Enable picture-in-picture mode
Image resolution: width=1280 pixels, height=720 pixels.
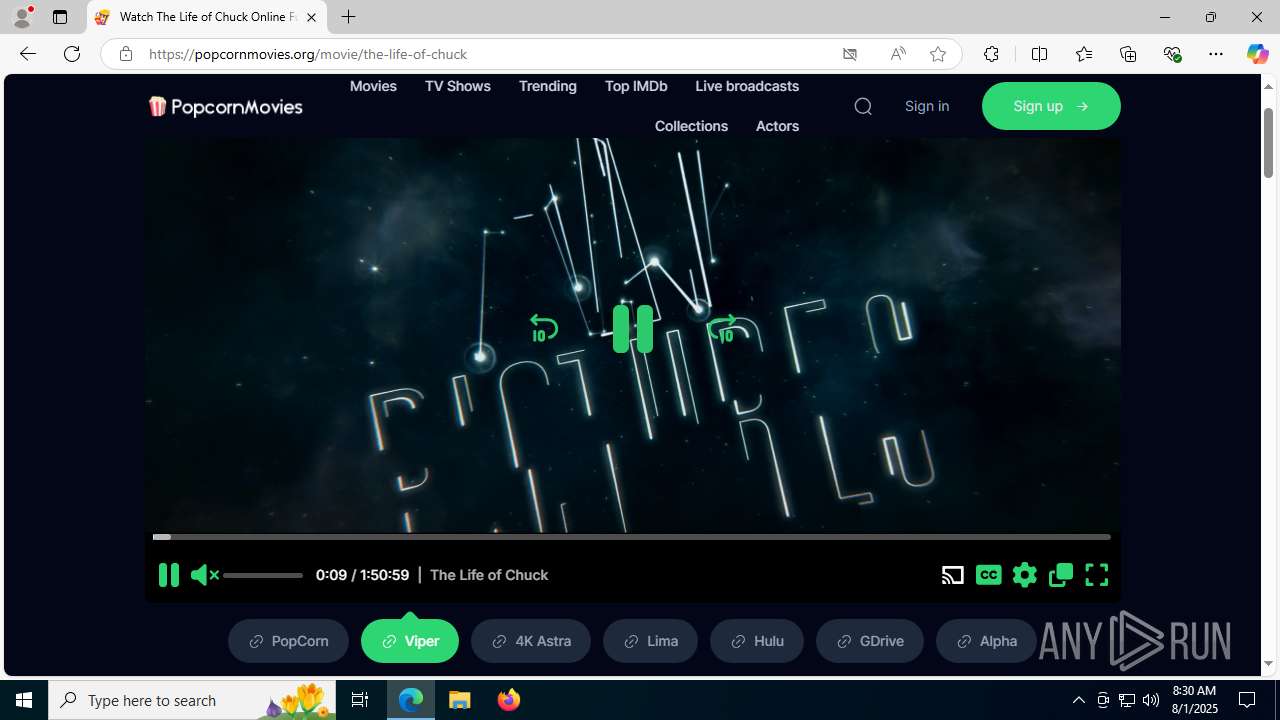click(x=1061, y=575)
